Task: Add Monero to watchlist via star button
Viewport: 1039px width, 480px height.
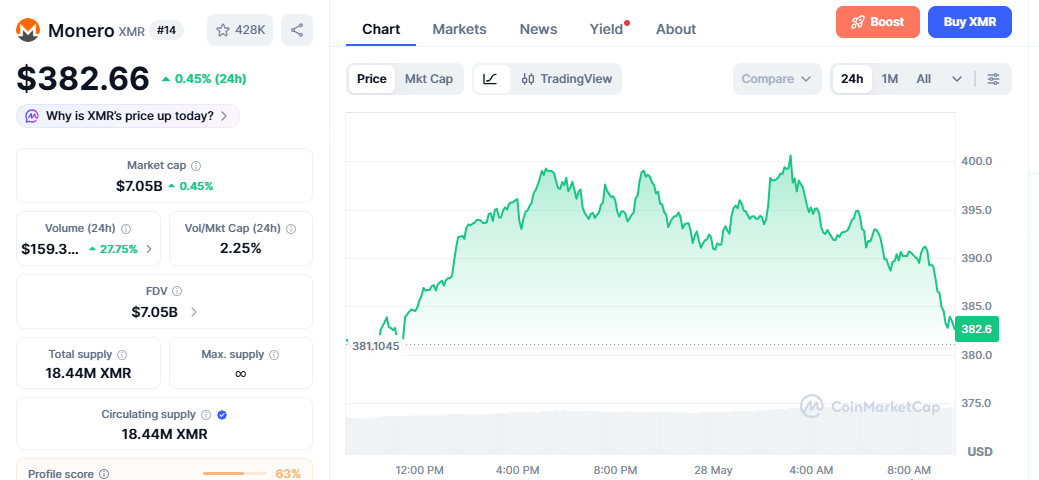Action: (240, 30)
